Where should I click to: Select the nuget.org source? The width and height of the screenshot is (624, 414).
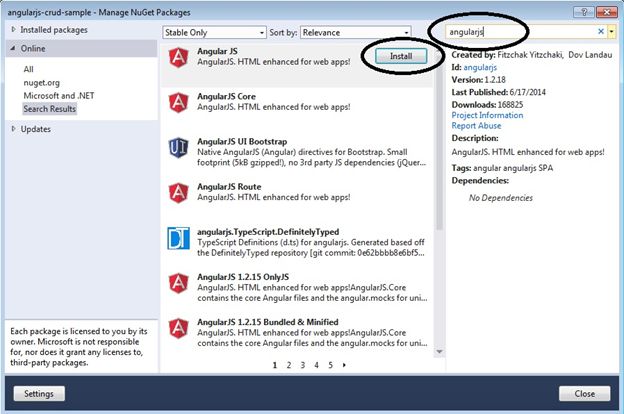[x=41, y=83]
